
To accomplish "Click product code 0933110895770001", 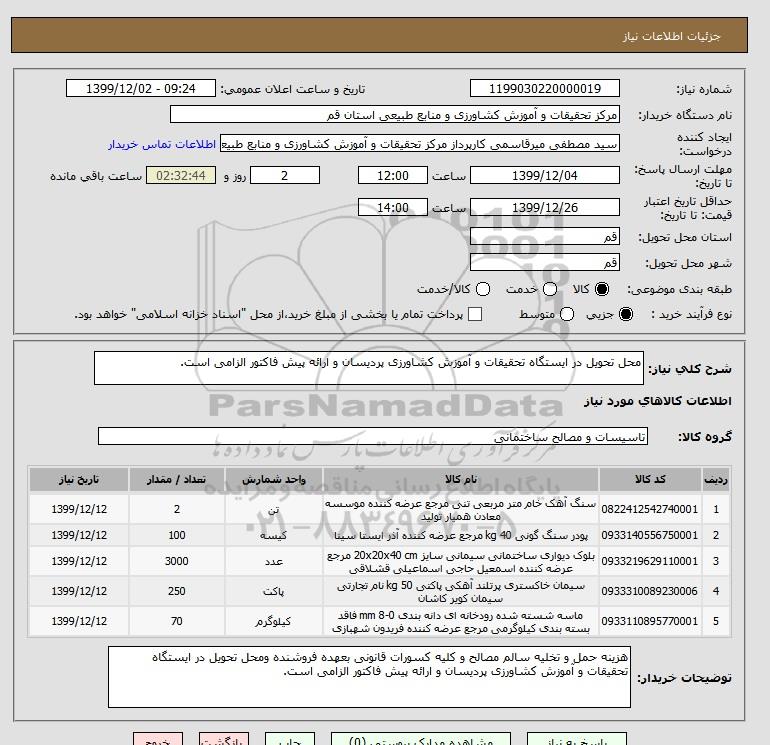I will (x=650, y=621).
